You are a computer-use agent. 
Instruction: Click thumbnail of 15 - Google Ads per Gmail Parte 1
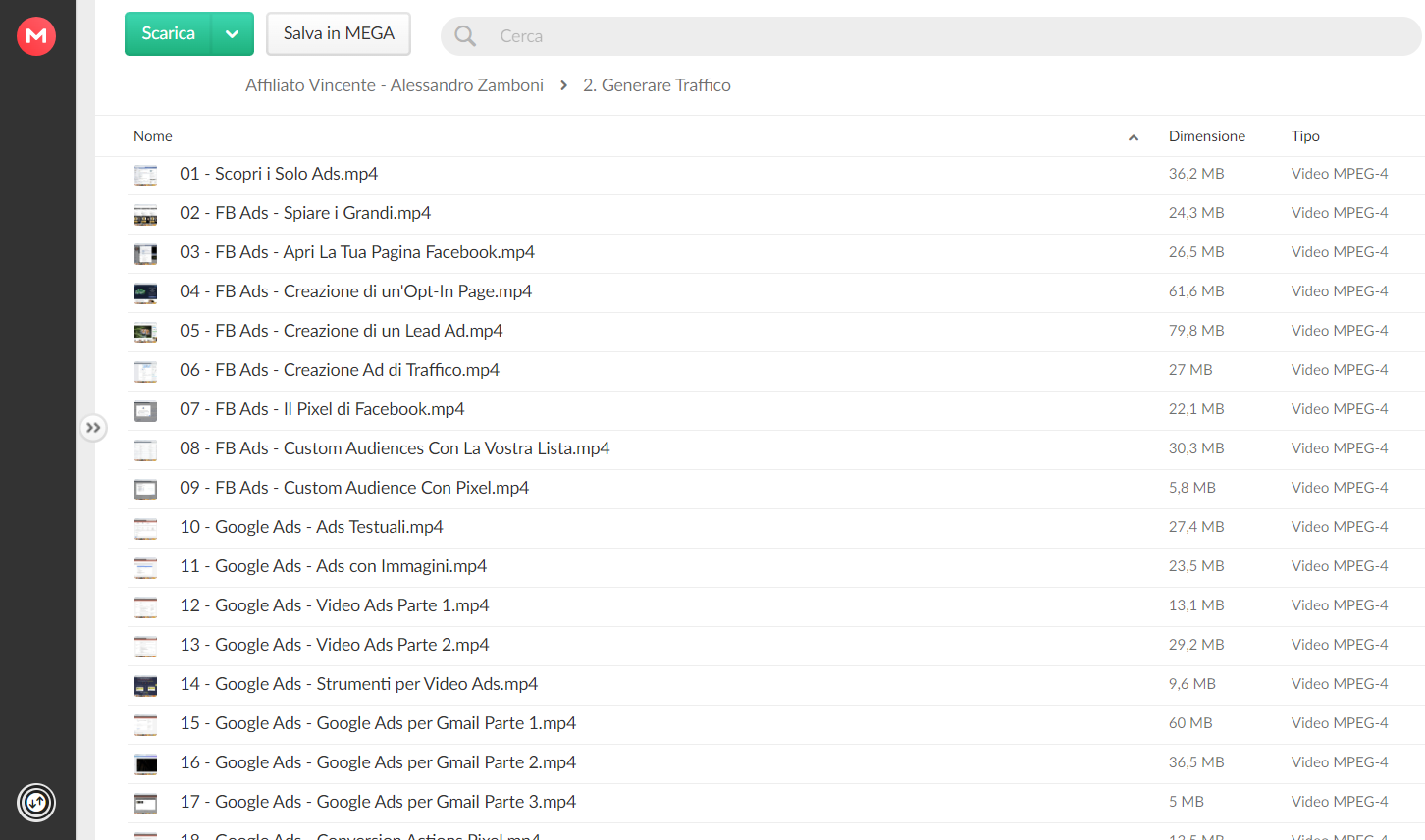coord(145,725)
